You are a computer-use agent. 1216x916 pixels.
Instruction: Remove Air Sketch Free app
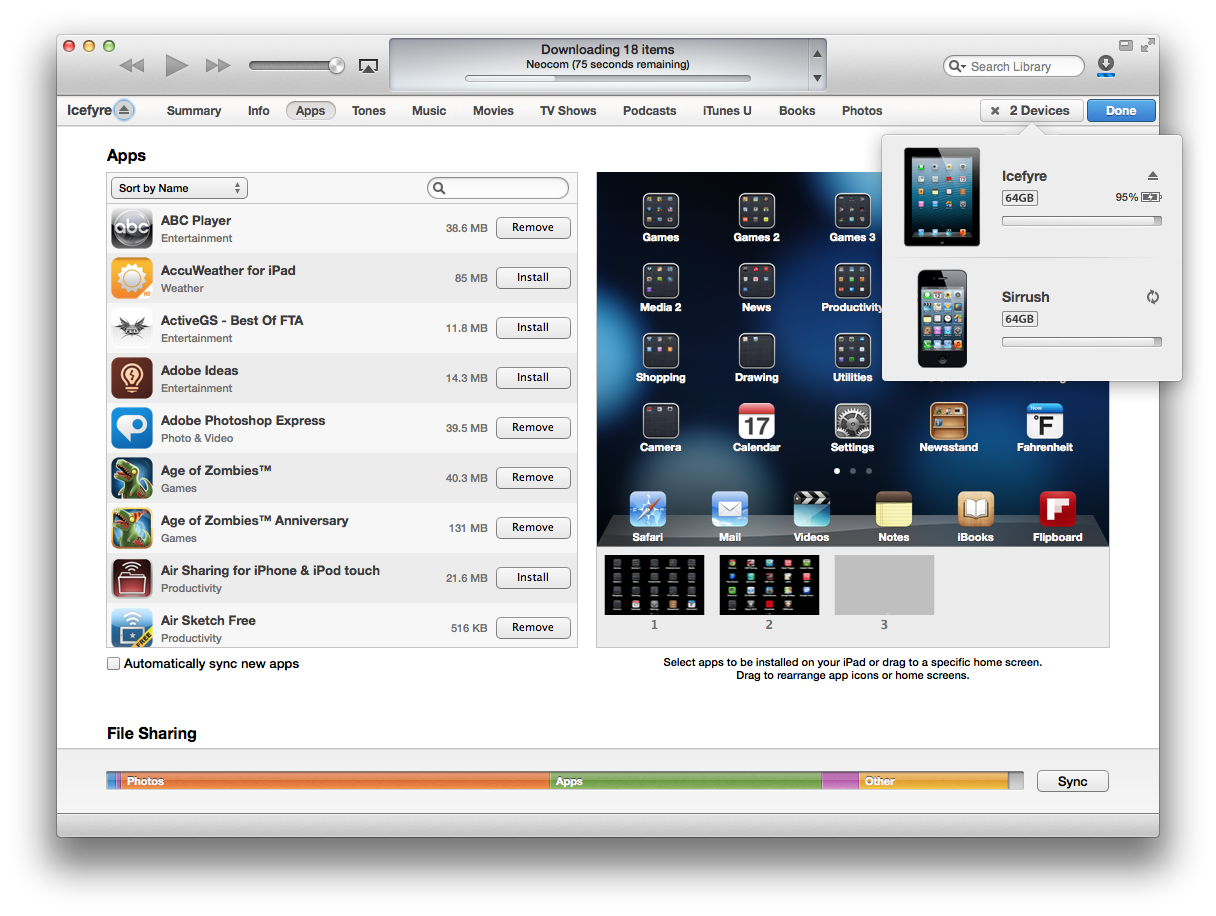tap(533, 628)
